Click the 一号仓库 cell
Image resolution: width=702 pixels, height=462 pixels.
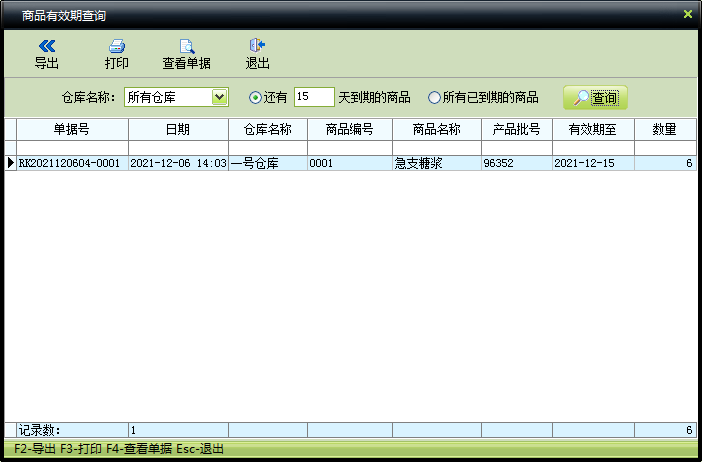point(268,163)
